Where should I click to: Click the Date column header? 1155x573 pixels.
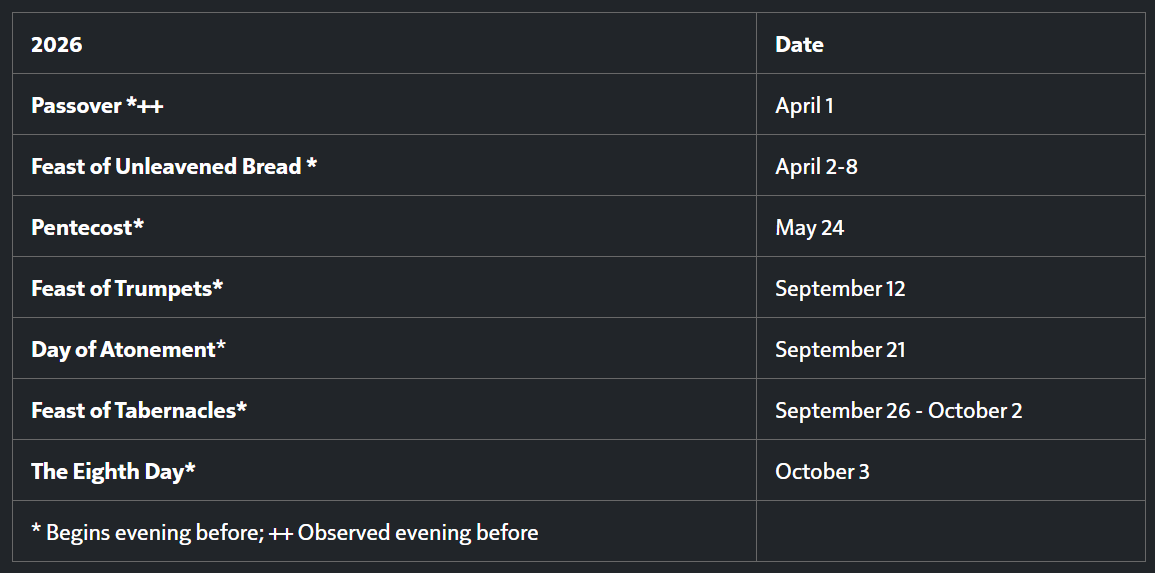tap(799, 44)
